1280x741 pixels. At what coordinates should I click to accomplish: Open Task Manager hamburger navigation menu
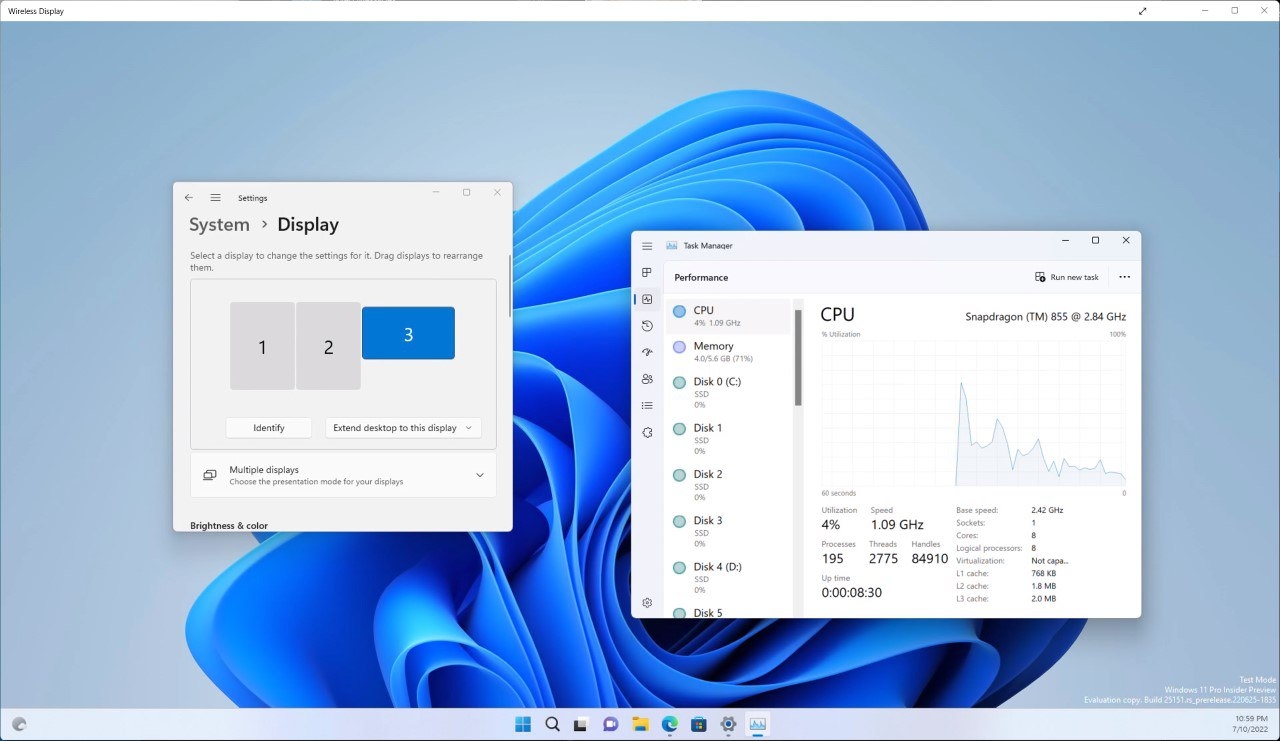click(x=647, y=245)
